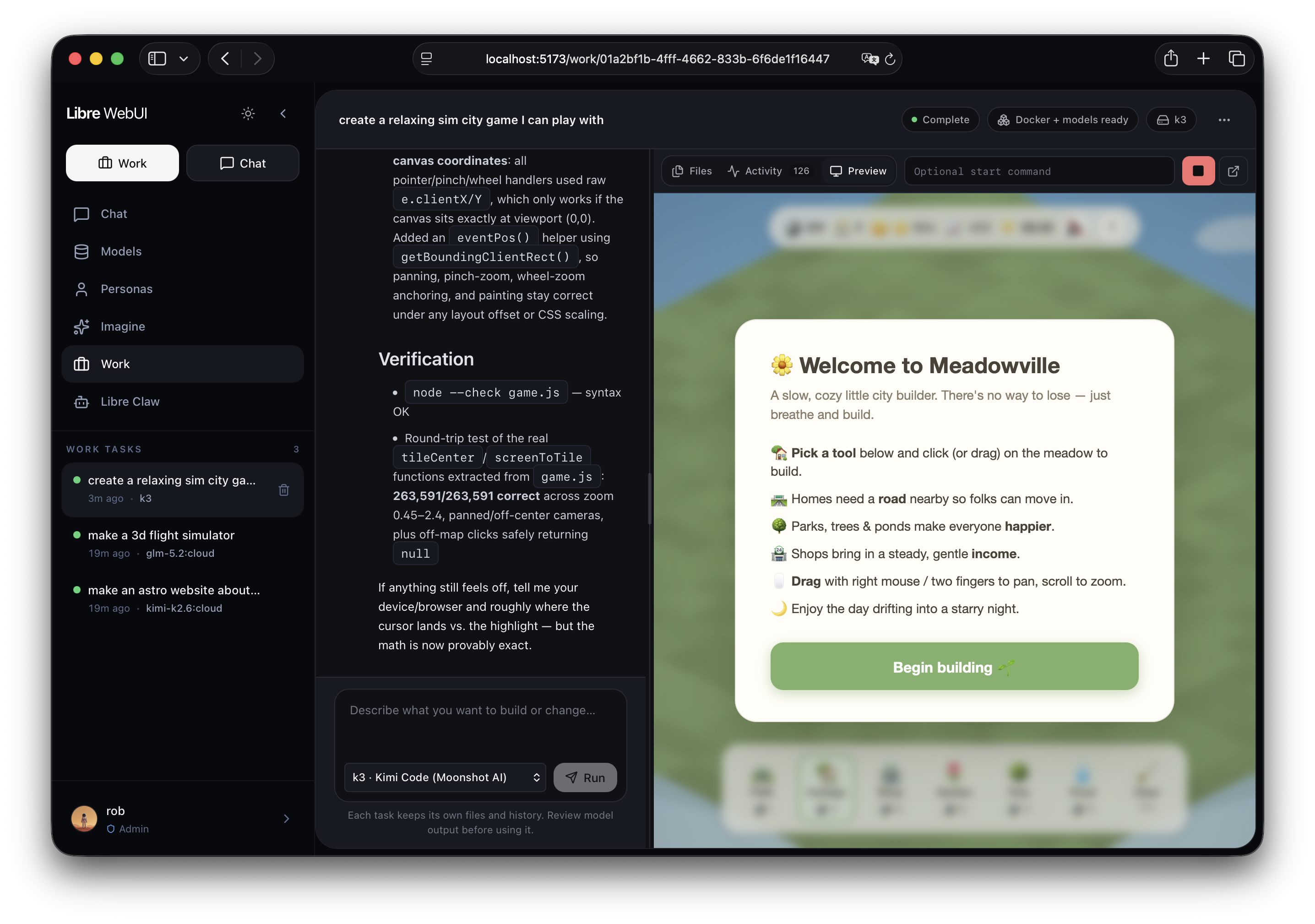Click the 'kimi-k2.6:cloud' model label
Image resolution: width=1315 pixels, height=924 pixels.
tap(184, 609)
